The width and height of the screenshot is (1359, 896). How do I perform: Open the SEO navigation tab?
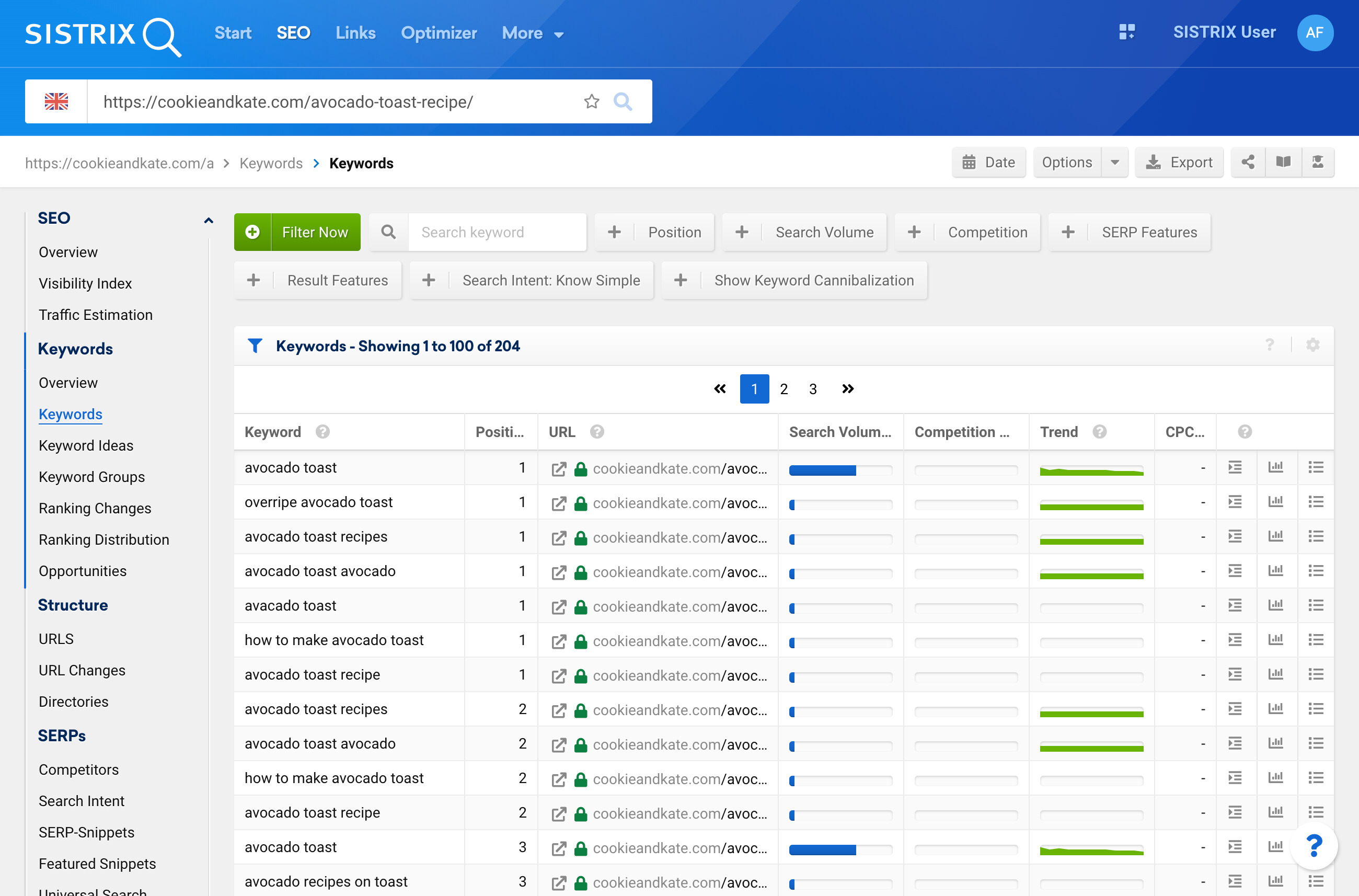pos(293,33)
